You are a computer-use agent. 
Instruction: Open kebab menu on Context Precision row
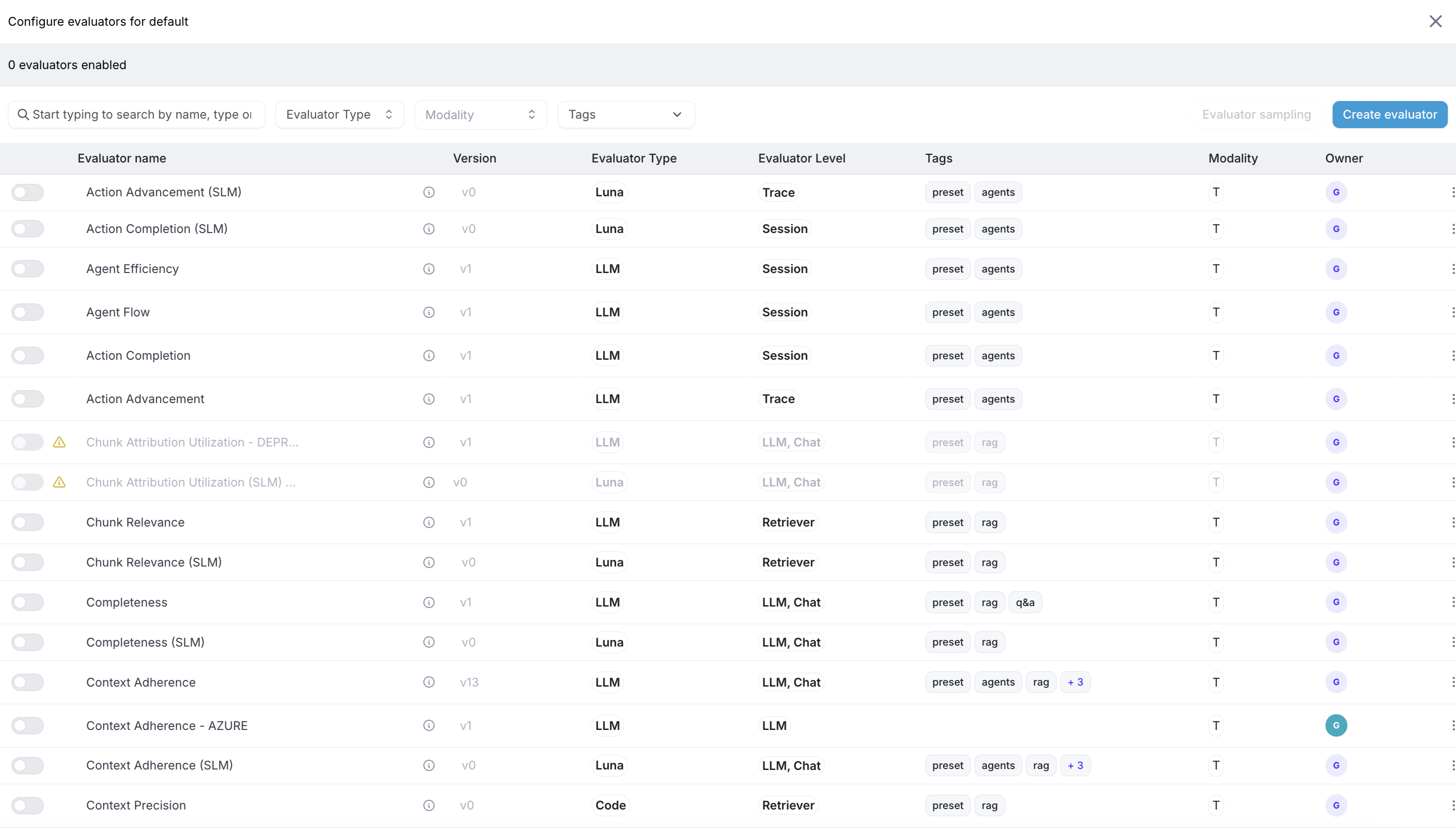[x=1453, y=805]
